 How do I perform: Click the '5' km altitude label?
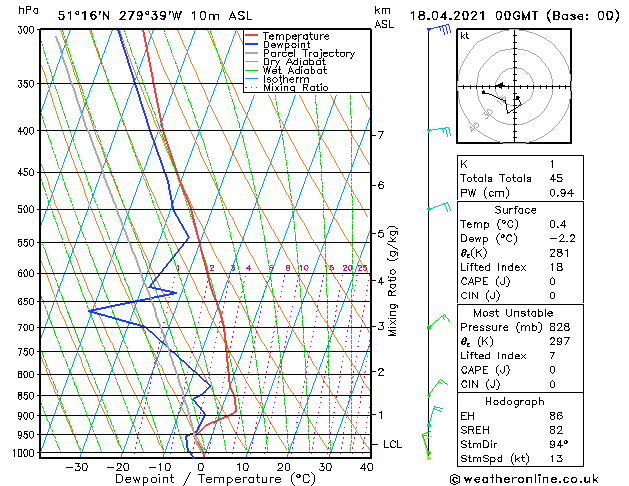tap(381, 233)
